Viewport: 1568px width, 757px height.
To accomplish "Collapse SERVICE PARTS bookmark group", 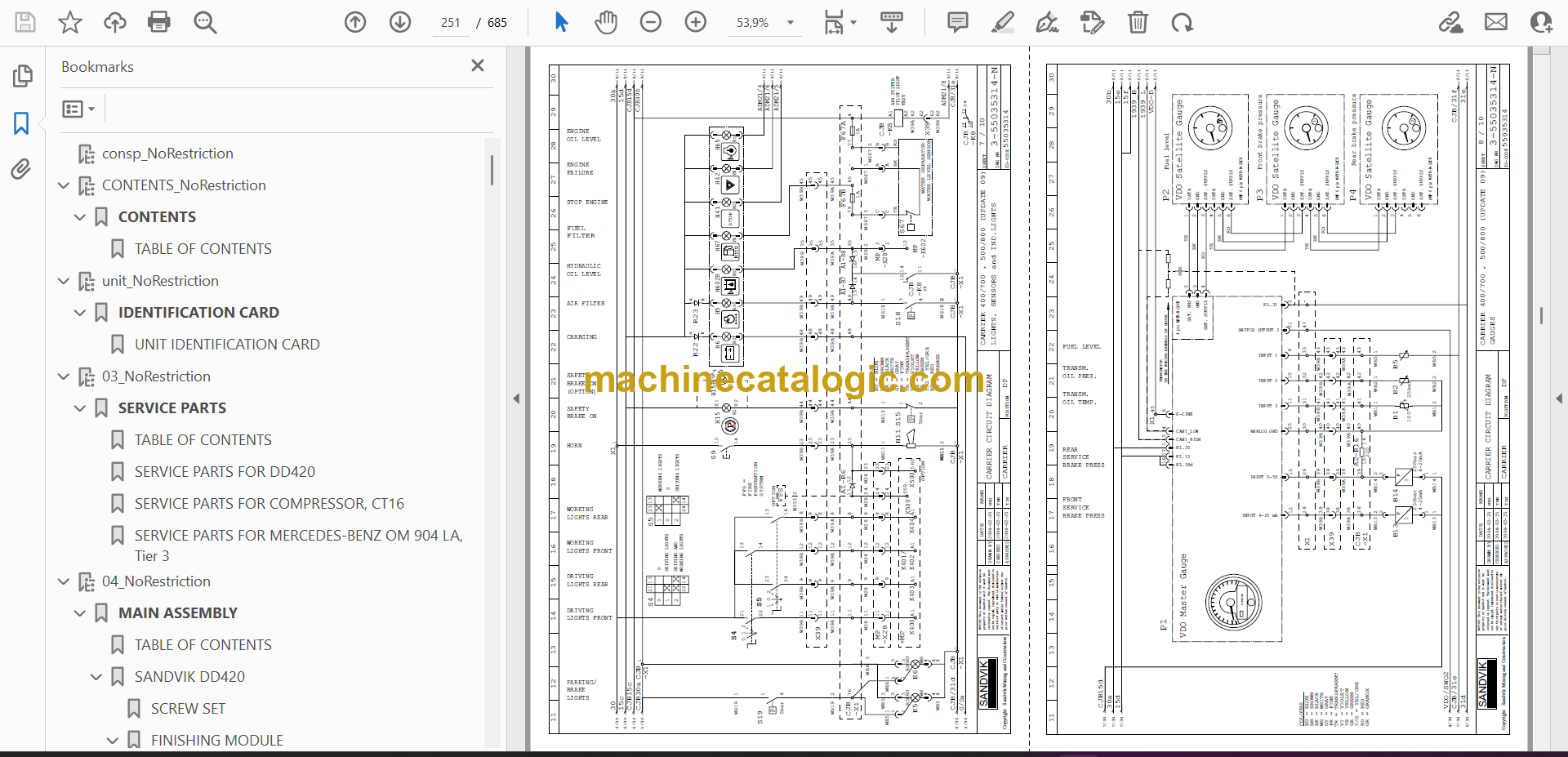I will (x=80, y=408).
